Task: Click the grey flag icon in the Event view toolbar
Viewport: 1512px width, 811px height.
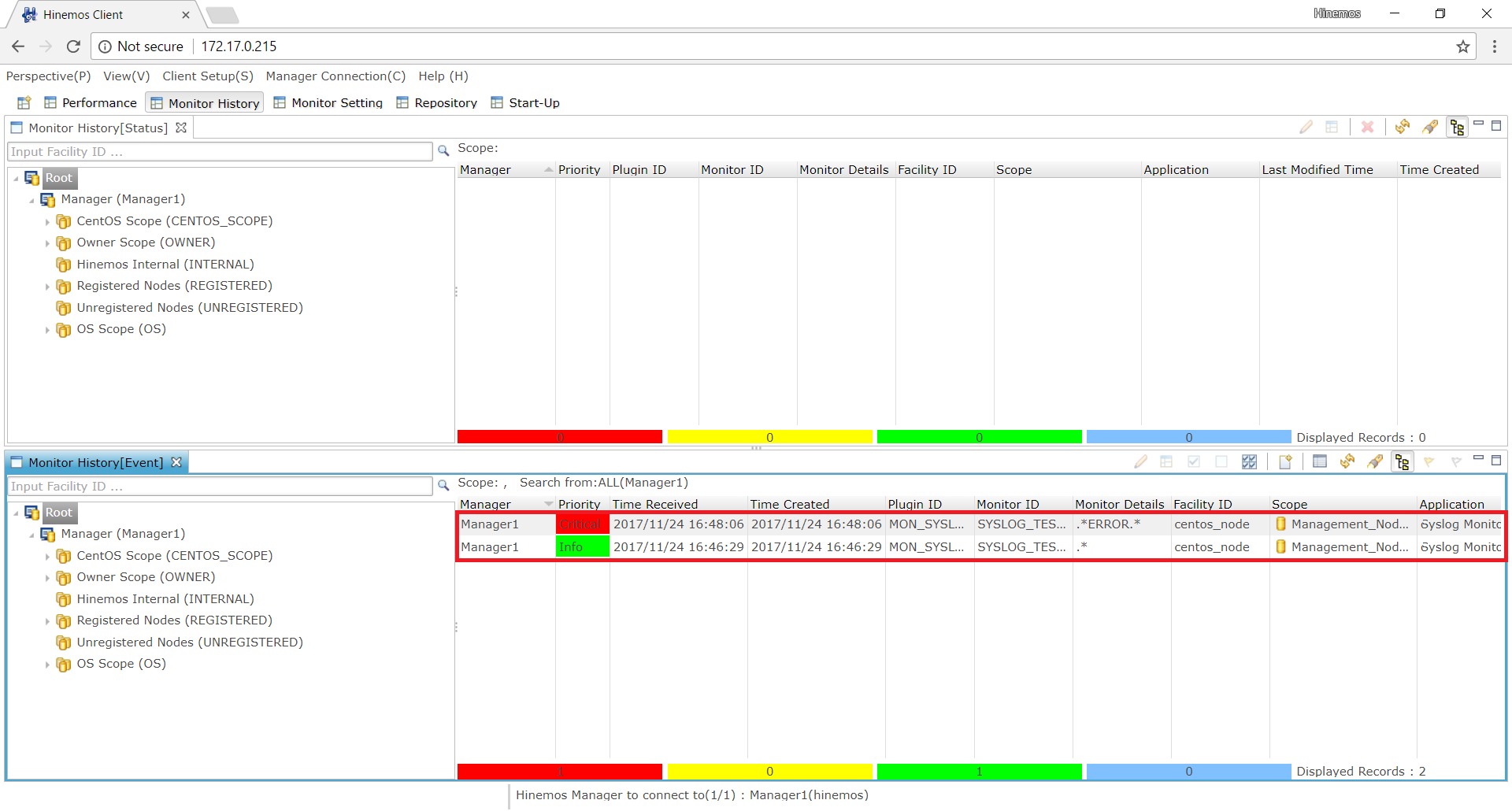Action: coord(1456,461)
